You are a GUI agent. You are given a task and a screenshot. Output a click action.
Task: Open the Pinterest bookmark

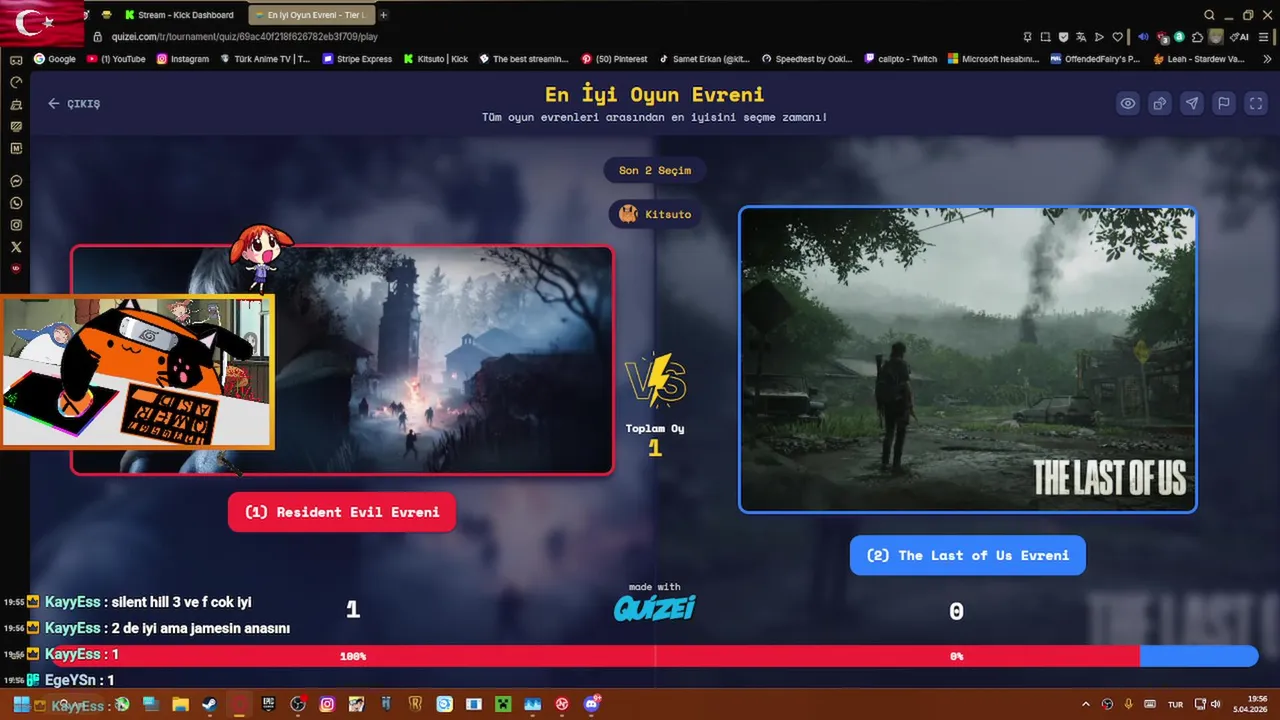coord(613,59)
